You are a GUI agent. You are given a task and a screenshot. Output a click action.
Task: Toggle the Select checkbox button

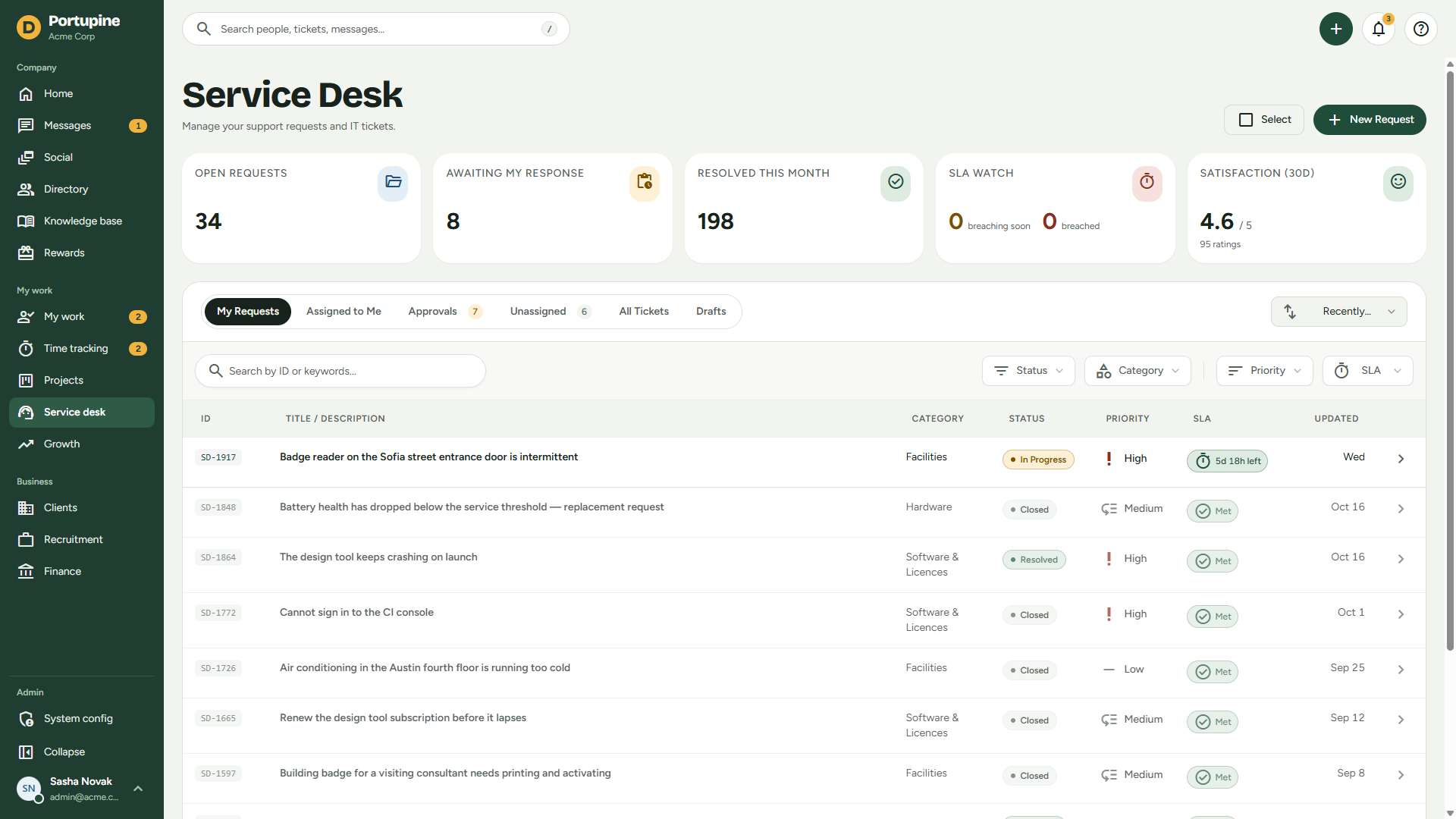click(1264, 120)
